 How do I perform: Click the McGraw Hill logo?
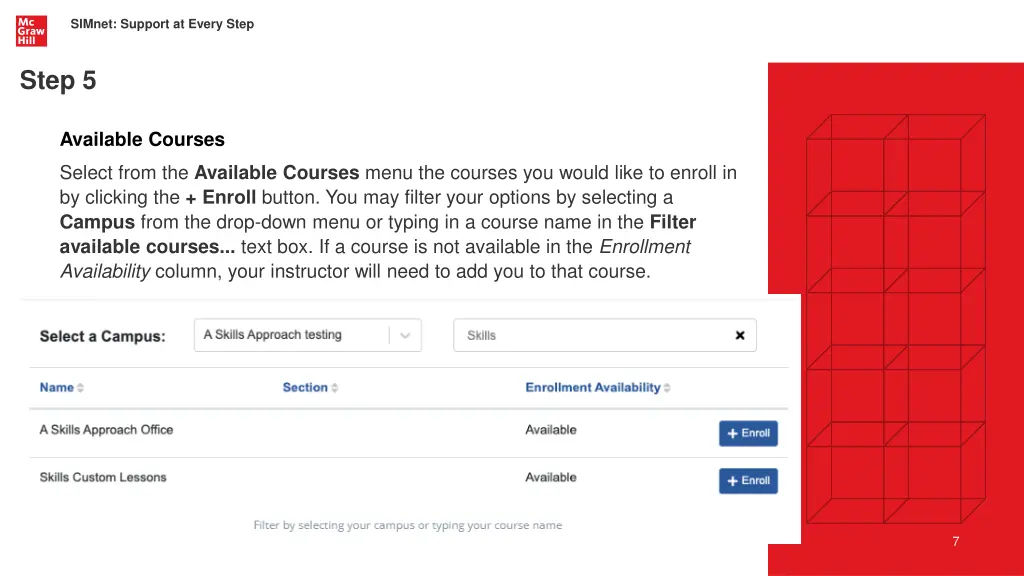point(31,31)
